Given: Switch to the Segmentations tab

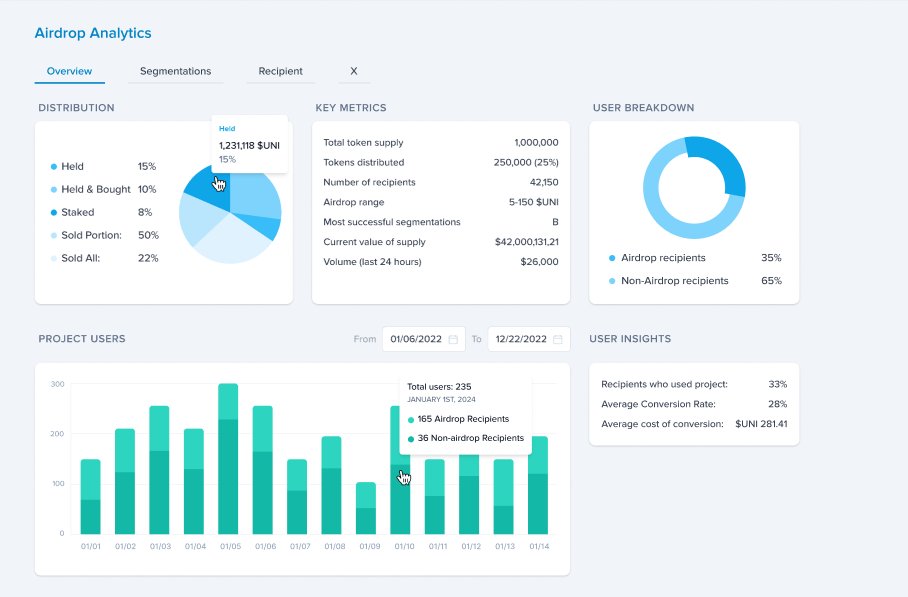Looking at the screenshot, I should [x=175, y=71].
